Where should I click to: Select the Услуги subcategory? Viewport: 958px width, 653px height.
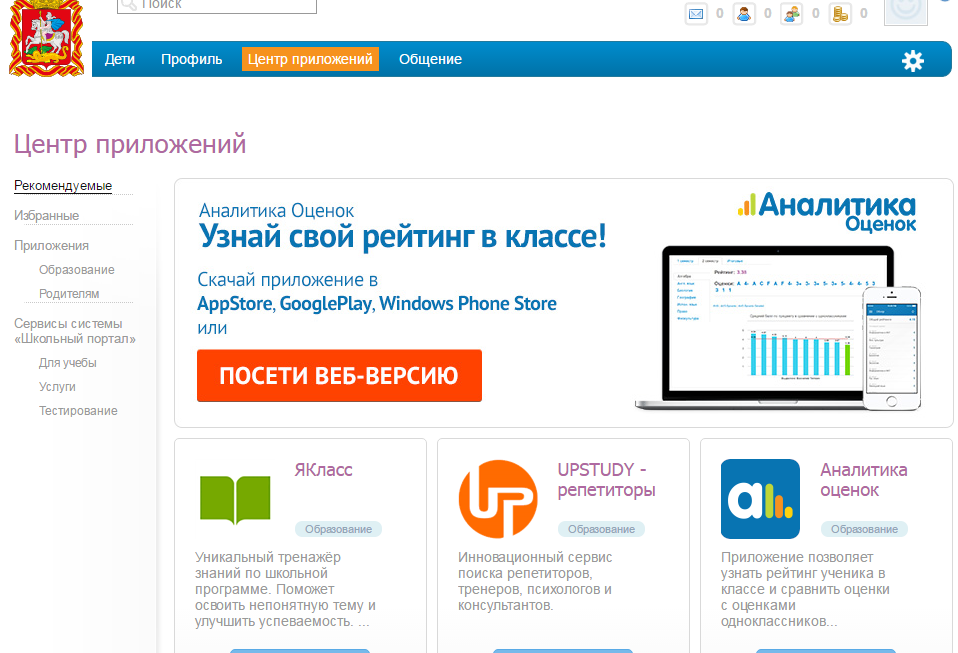tap(57, 387)
